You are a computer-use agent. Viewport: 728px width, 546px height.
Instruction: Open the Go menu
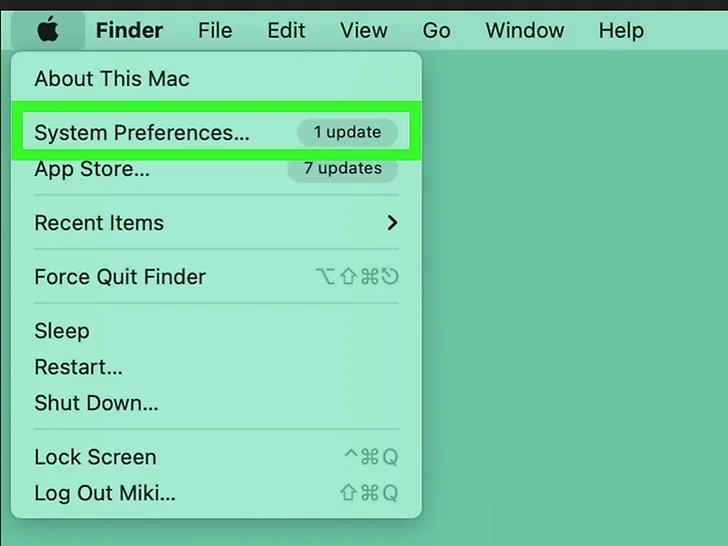(x=436, y=31)
